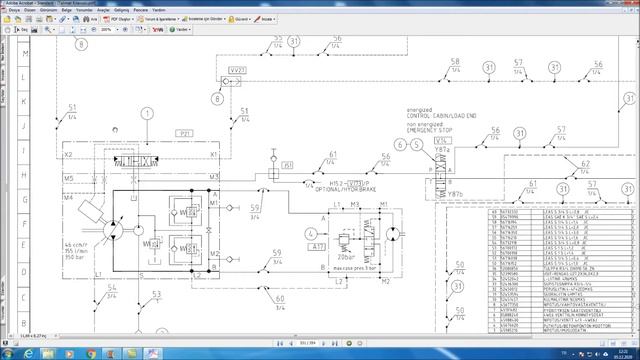Open Windows Media Player from taskbar

69,353
